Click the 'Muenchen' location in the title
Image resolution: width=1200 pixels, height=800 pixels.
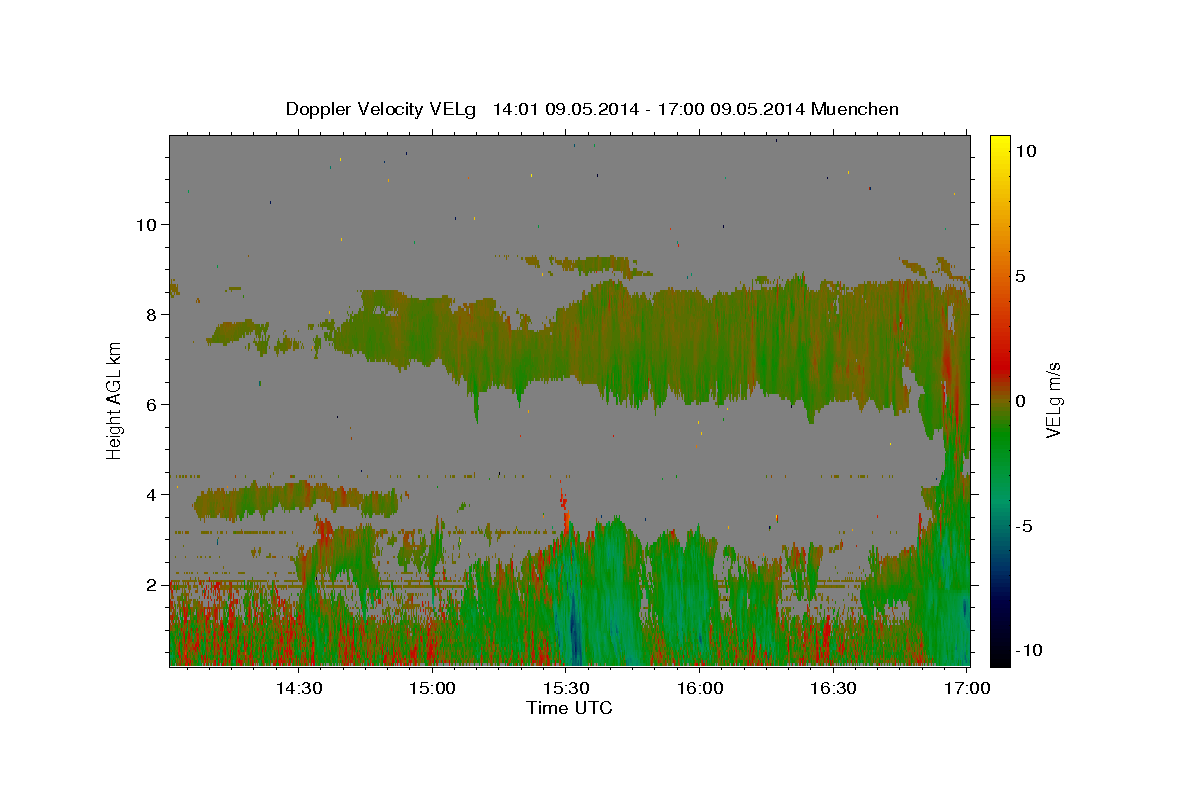click(855, 109)
